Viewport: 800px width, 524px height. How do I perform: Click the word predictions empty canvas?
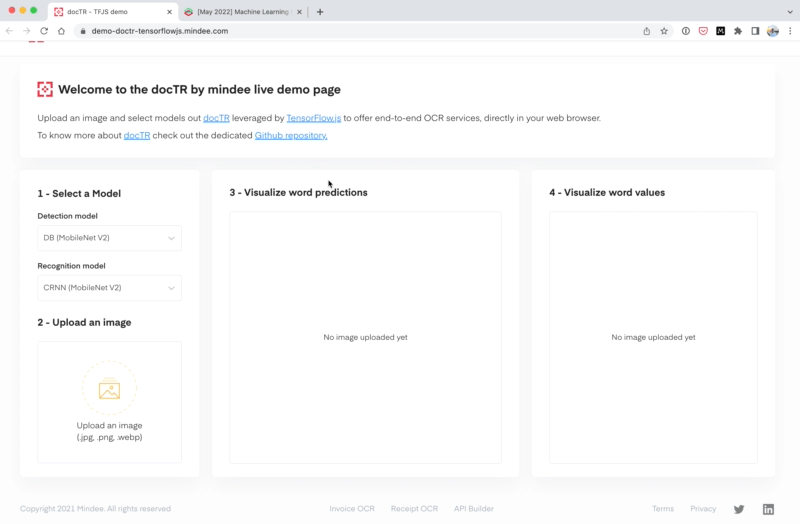click(x=365, y=337)
